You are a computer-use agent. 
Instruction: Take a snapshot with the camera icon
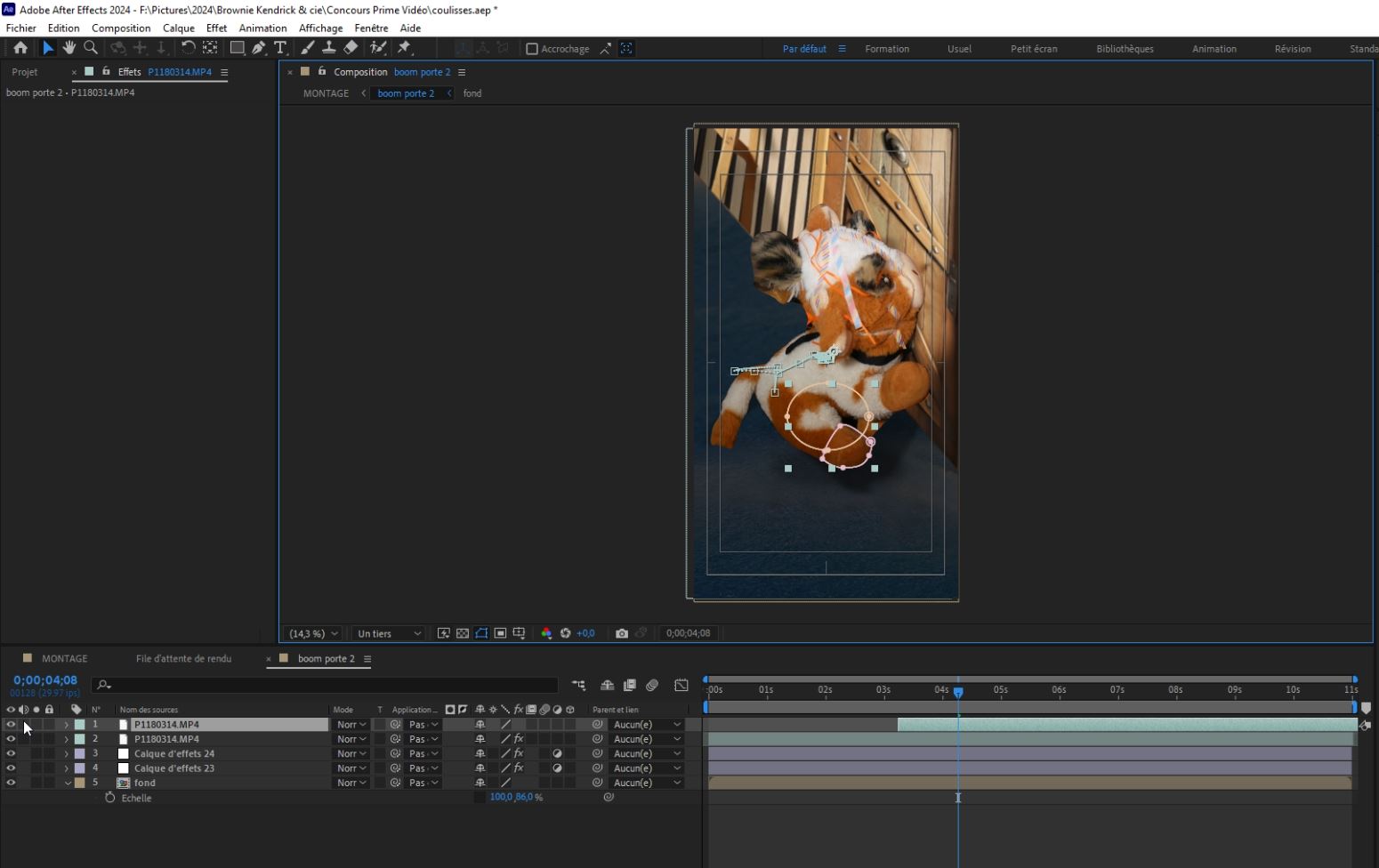click(x=622, y=633)
